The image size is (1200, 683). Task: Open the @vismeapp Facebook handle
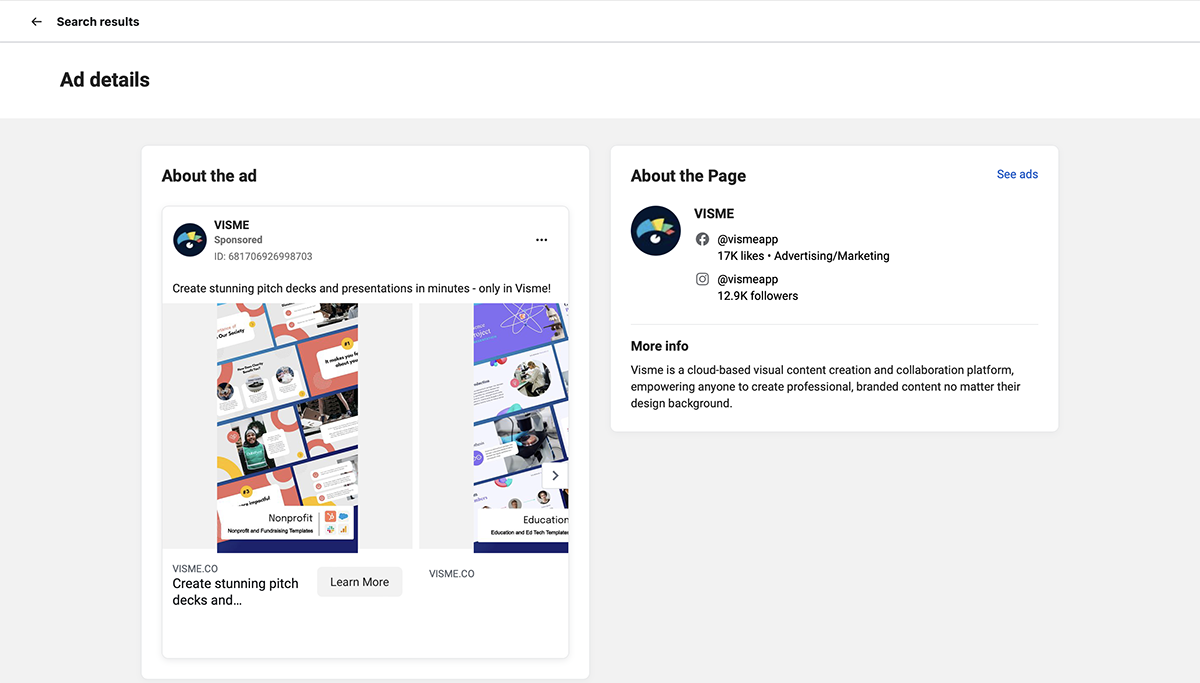coord(748,240)
